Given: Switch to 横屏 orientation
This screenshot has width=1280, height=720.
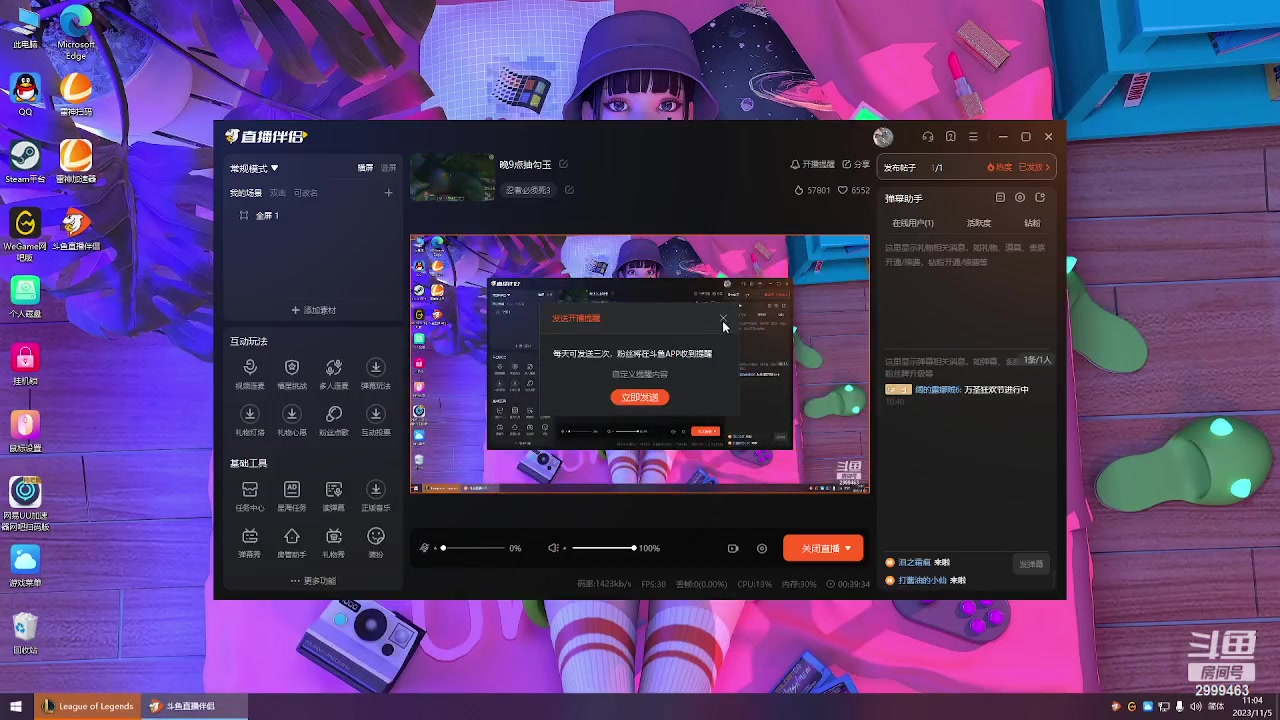Looking at the screenshot, I should pyautogui.click(x=366, y=168).
